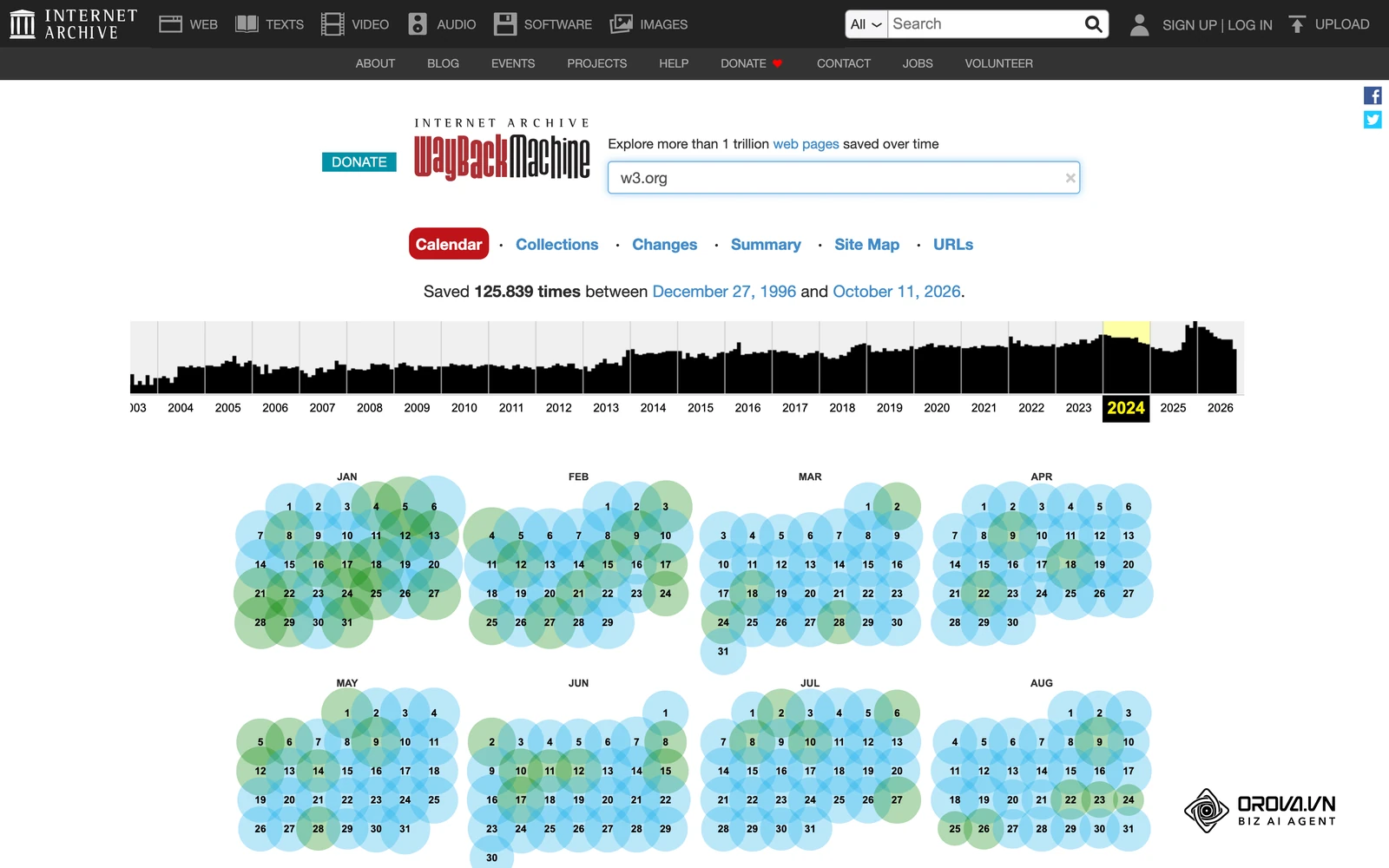Click the Internet Archive logo
This screenshot has width=1389, height=868.
coord(74,24)
